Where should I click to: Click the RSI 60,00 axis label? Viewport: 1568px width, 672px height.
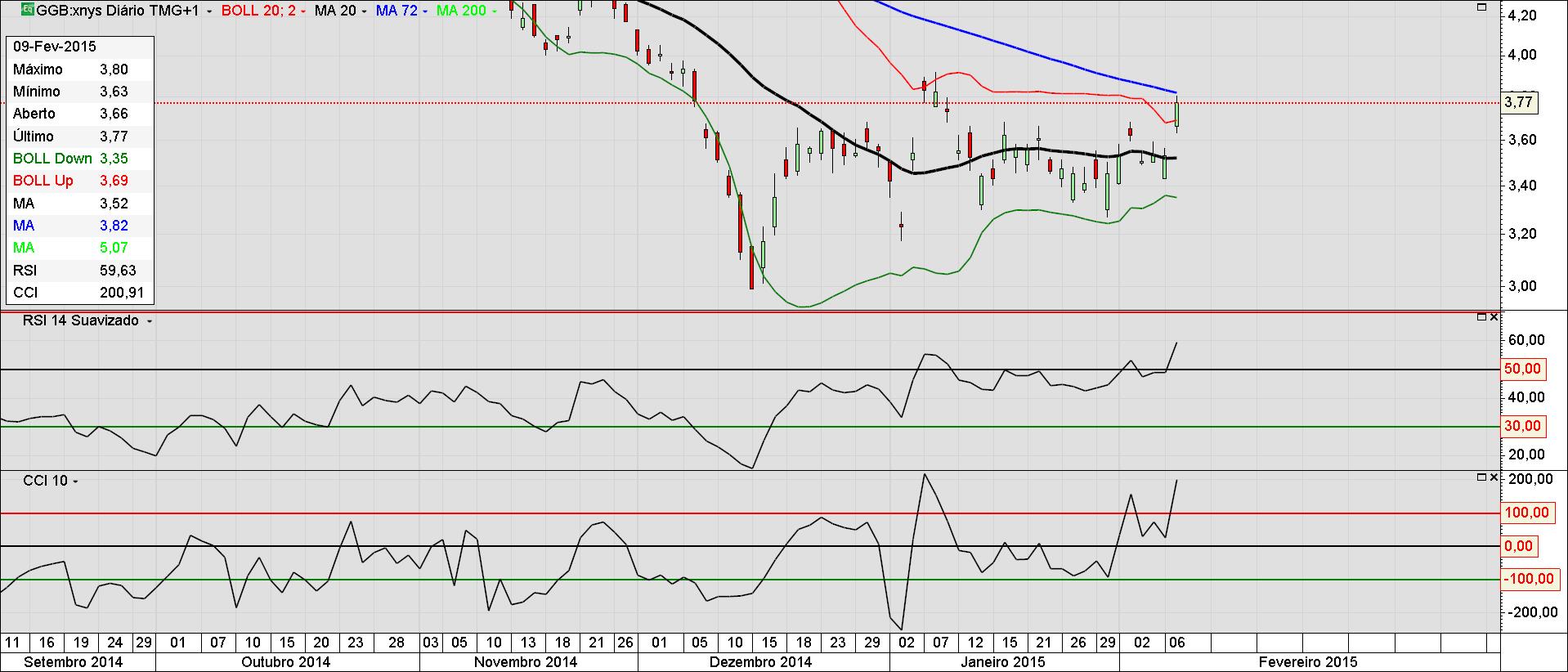click(1525, 340)
